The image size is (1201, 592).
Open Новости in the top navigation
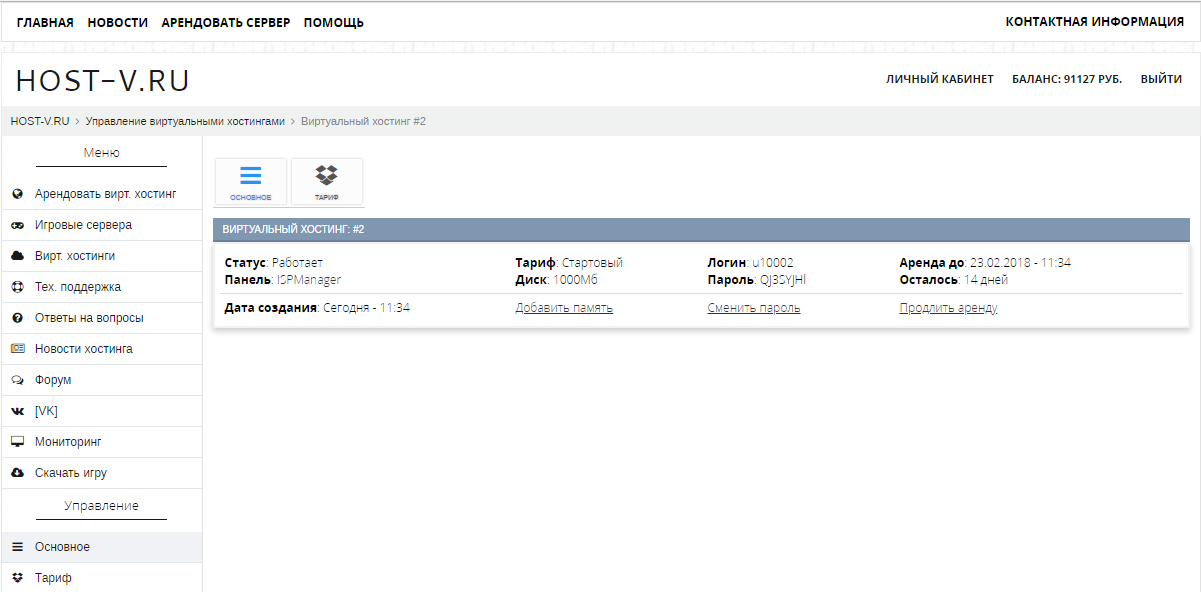(x=117, y=22)
